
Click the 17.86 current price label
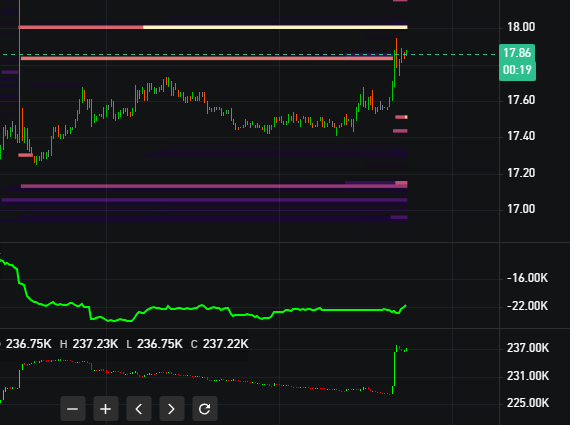pos(517,53)
